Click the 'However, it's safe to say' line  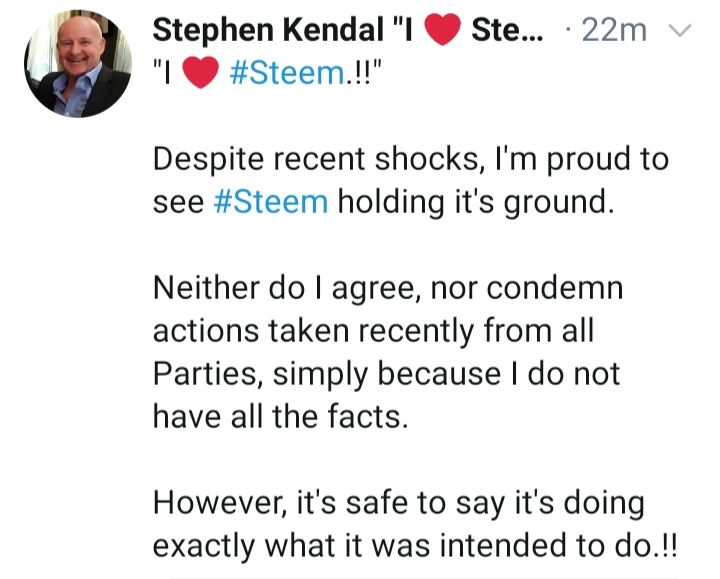pyautogui.click(x=398, y=502)
